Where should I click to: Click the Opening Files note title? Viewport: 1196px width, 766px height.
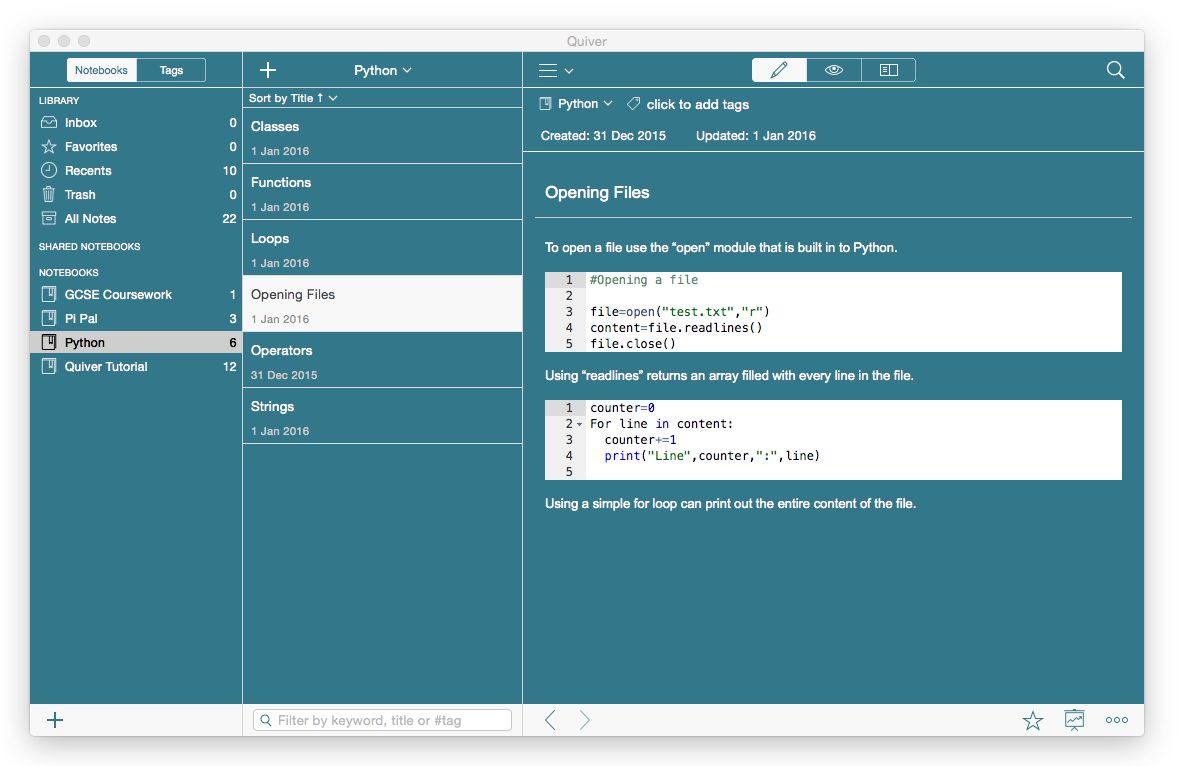pyautogui.click(x=597, y=192)
